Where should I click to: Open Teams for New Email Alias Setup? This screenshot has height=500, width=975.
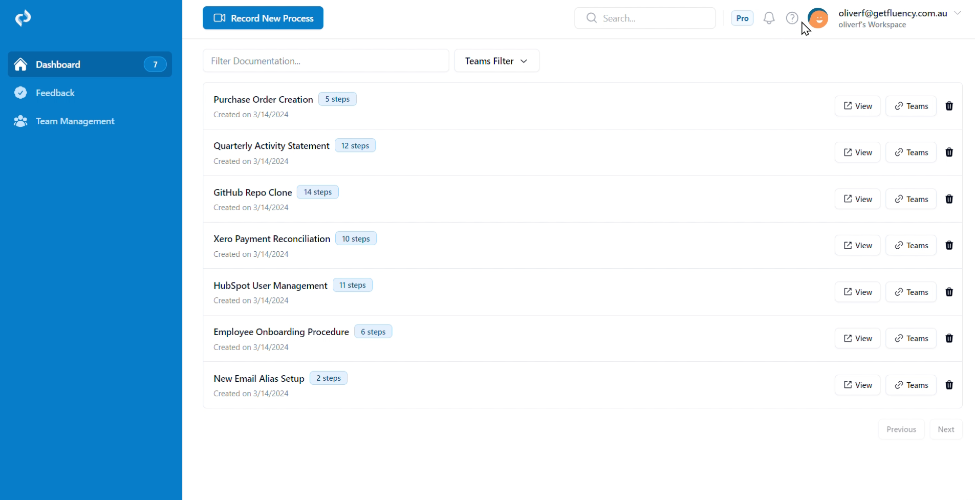click(x=911, y=385)
